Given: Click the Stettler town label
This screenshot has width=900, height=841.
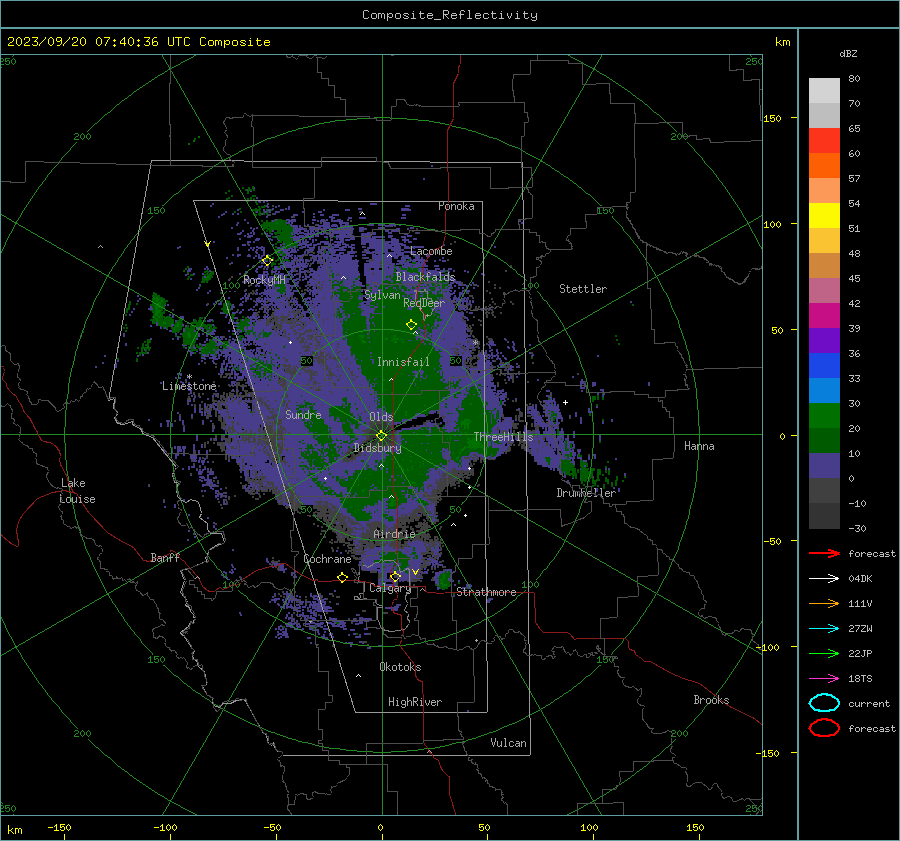Looking at the screenshot, I should [x=583, y=289].
